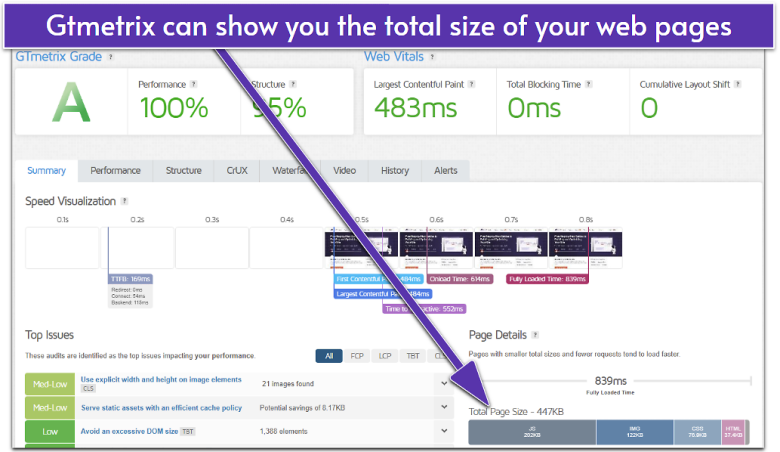
Task: Click Med-Low badge on cache policy row
Action: (x=50, y=408)
